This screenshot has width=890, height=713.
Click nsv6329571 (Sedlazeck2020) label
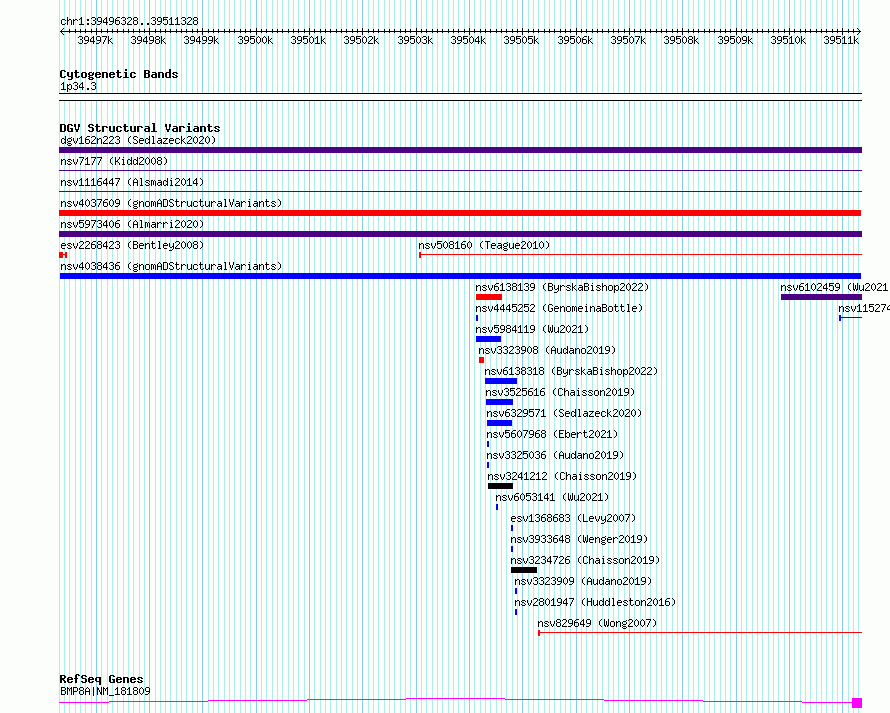click(x=564, y=413)
